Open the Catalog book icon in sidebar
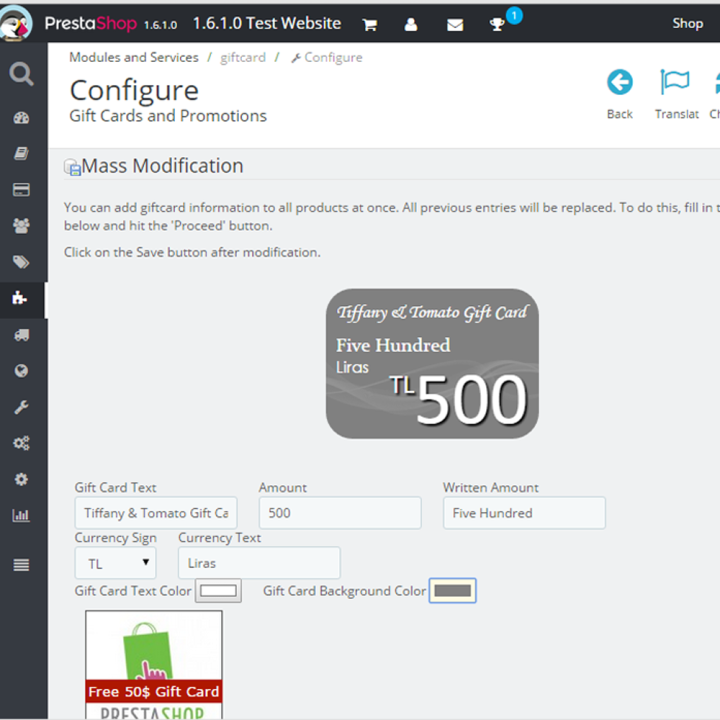This screenshot has width=720, height=720. [21, 153]
